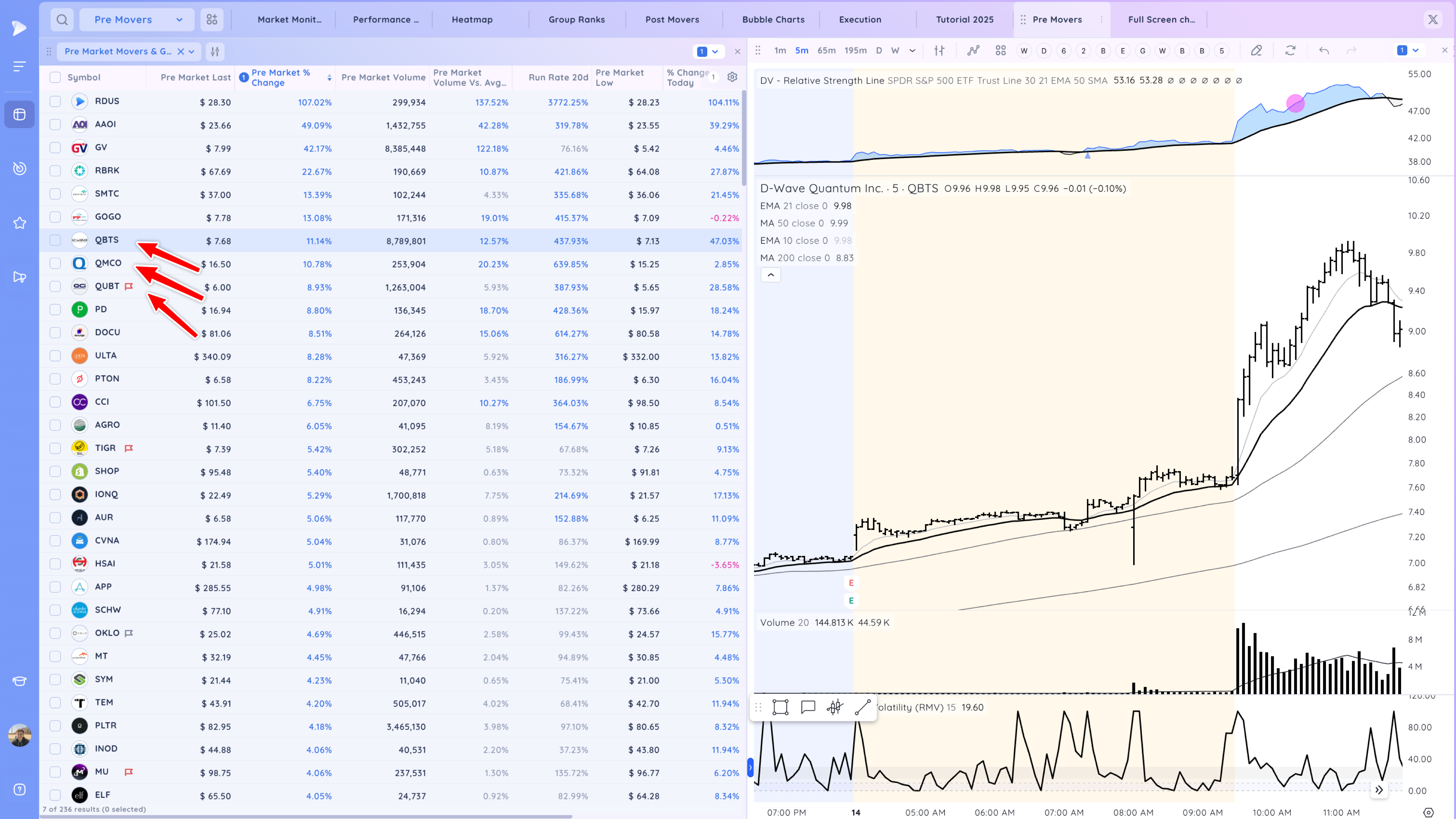Check the AAOI row checkbox
Image resolution: width=1456 pixels, height=819 pixels.
tap(55, 124)
